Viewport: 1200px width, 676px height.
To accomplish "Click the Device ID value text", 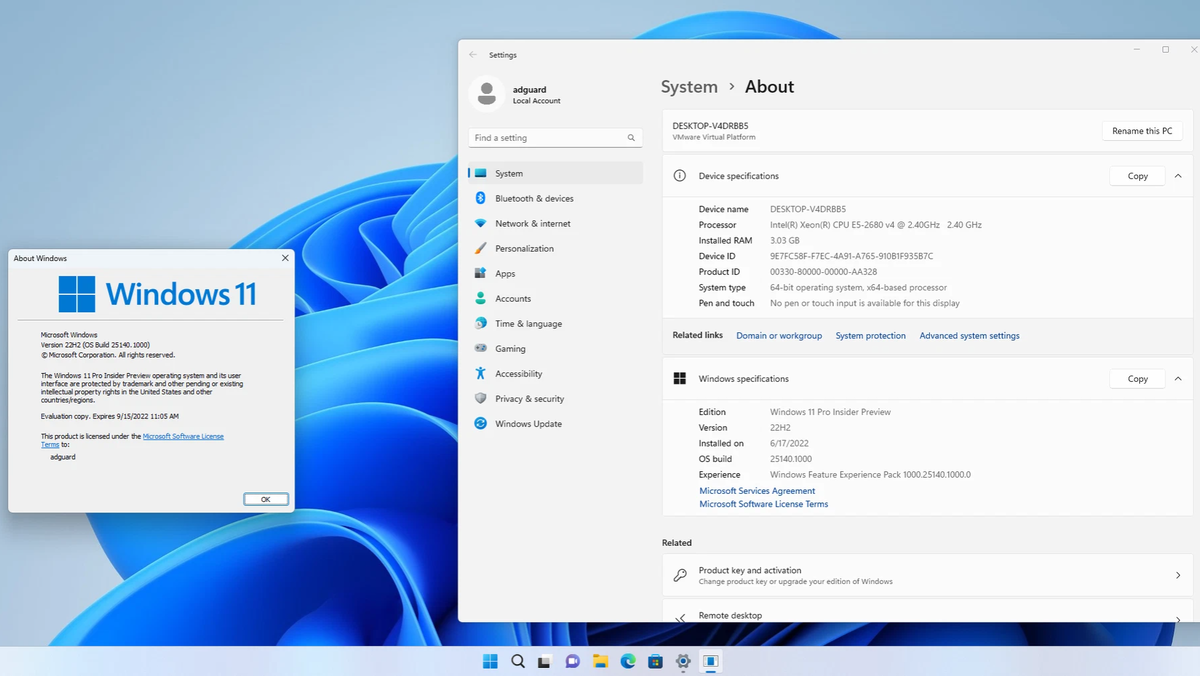I will (x=851, y=256).
